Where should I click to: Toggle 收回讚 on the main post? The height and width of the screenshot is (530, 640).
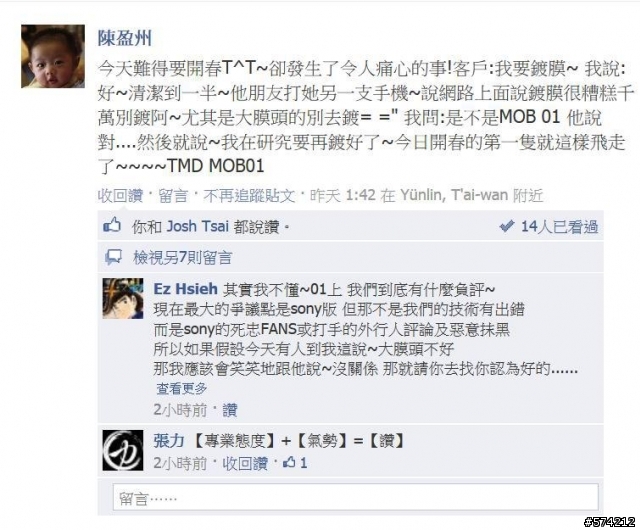coord(120,196)
